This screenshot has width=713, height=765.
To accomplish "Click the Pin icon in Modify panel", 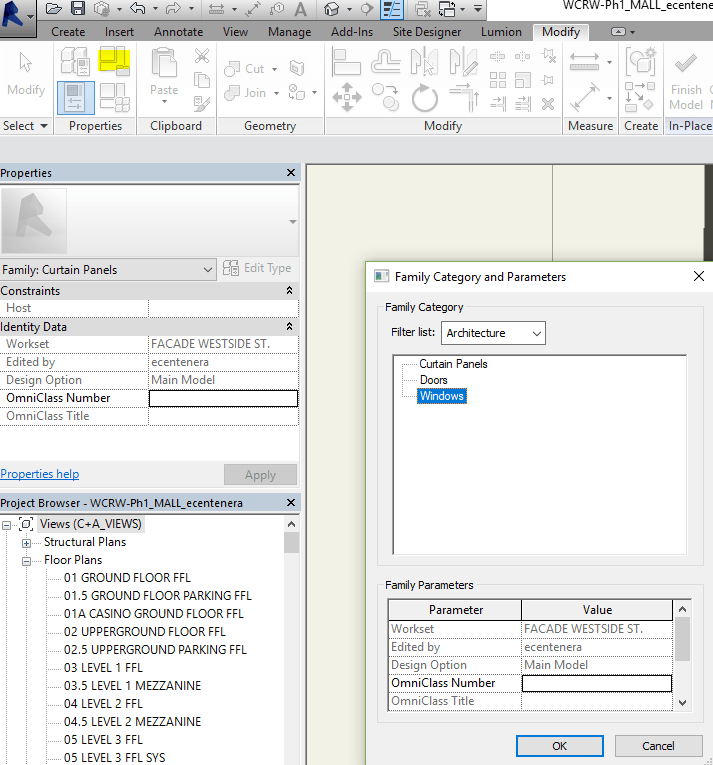I will tap(548, 80).
